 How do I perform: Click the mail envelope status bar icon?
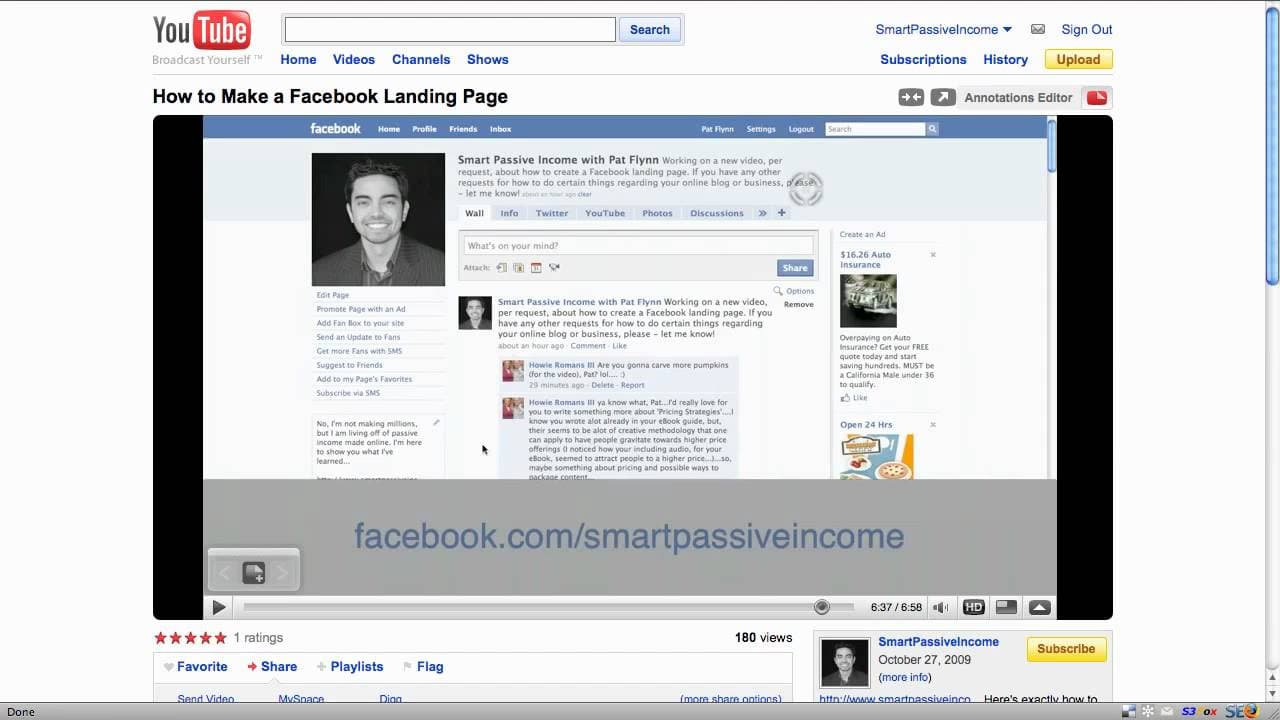[x=1167, y=711]
